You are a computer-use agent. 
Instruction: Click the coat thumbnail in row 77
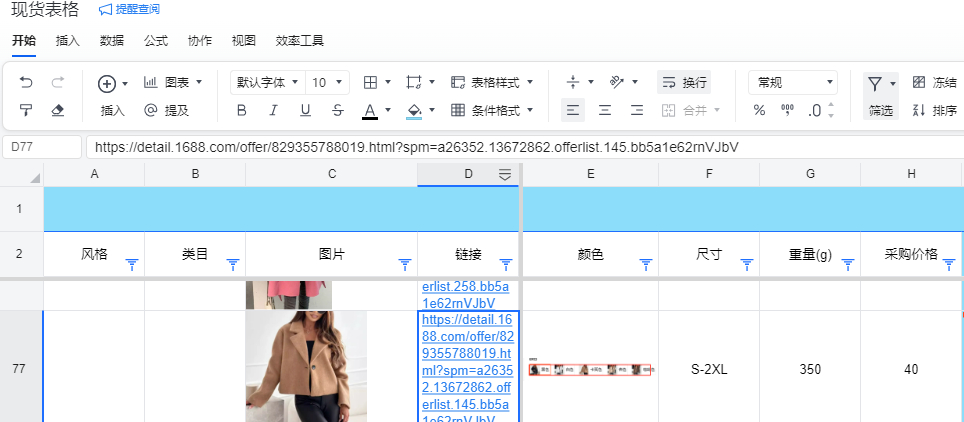click(306, 366)
